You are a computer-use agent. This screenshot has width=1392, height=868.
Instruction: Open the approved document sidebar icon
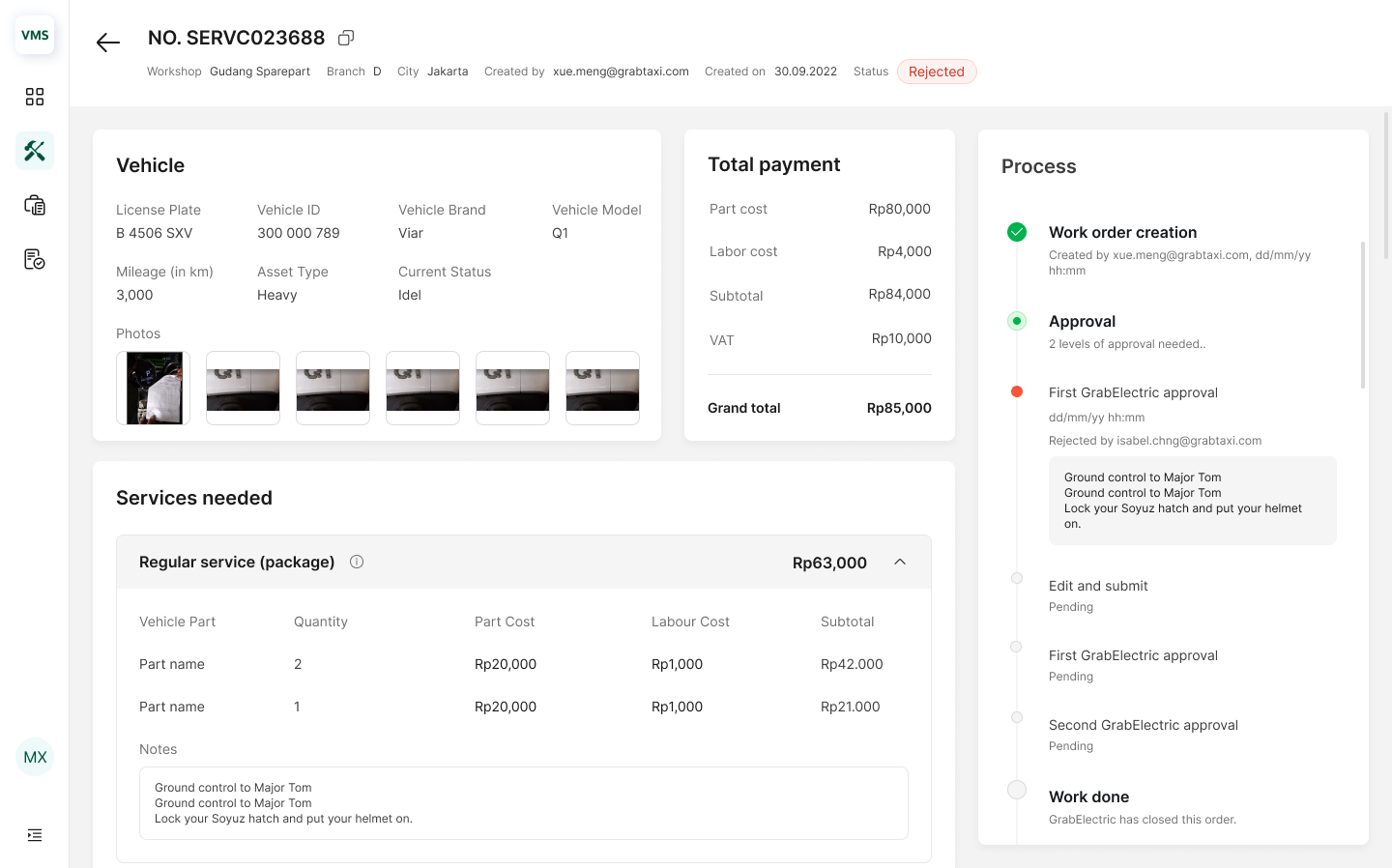(x=35, y=259)
